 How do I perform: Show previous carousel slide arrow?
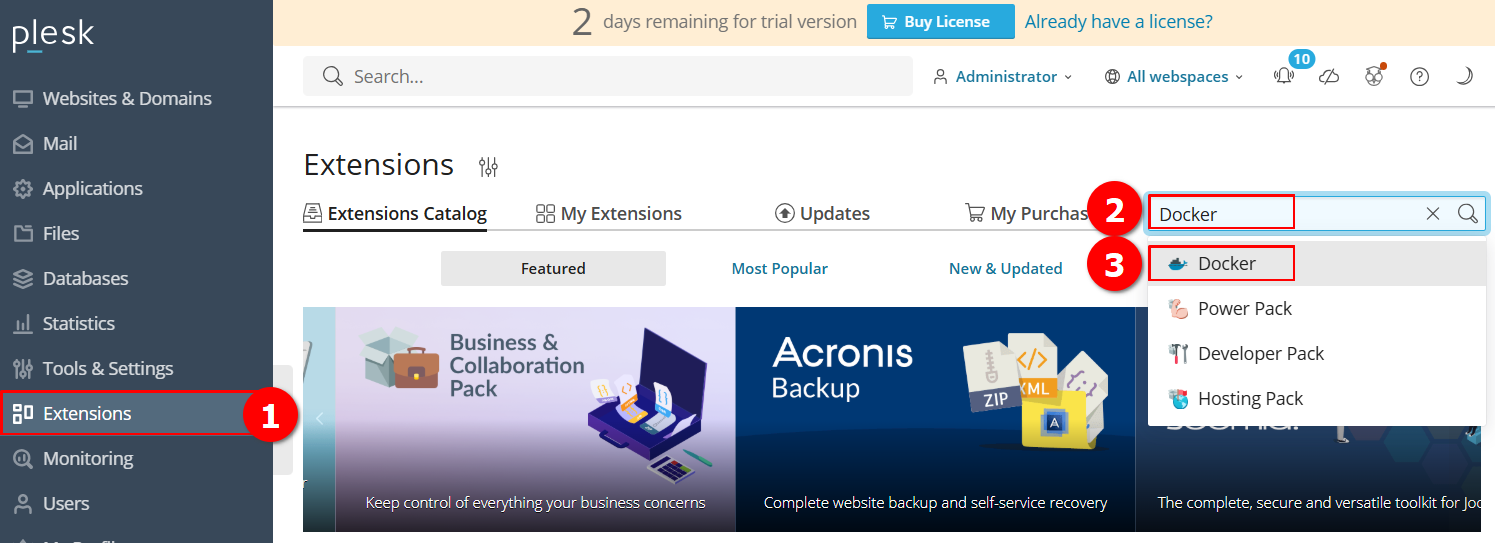point(319,419)
